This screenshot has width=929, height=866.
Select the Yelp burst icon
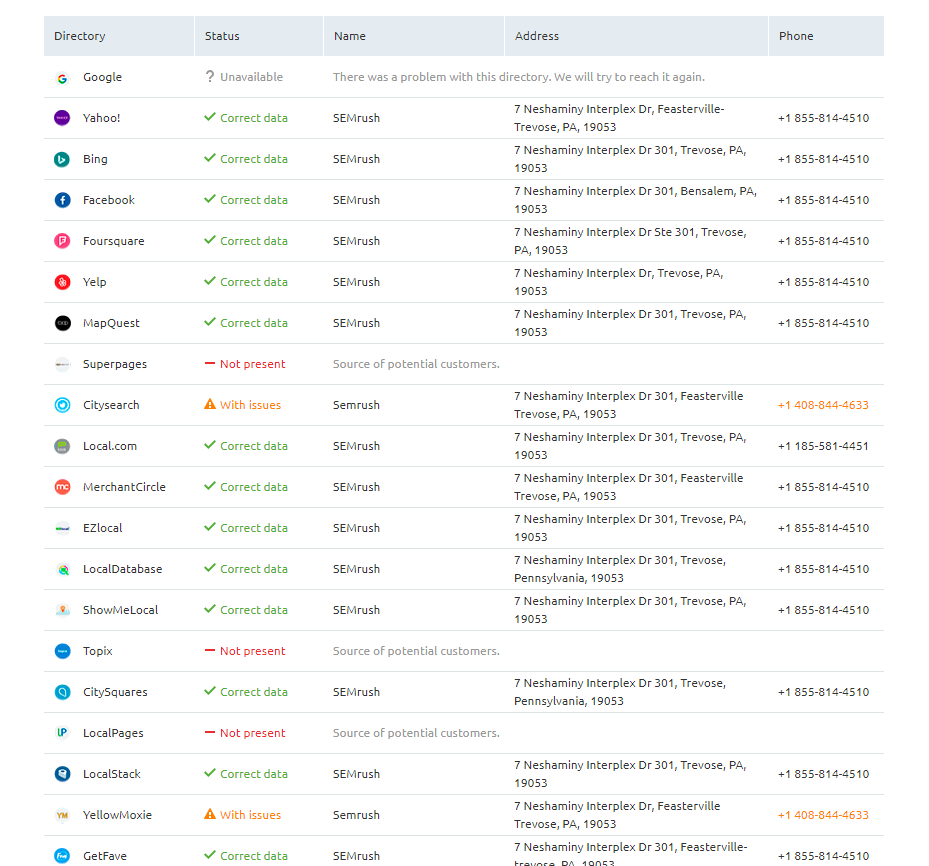click(x=61, y=281)
